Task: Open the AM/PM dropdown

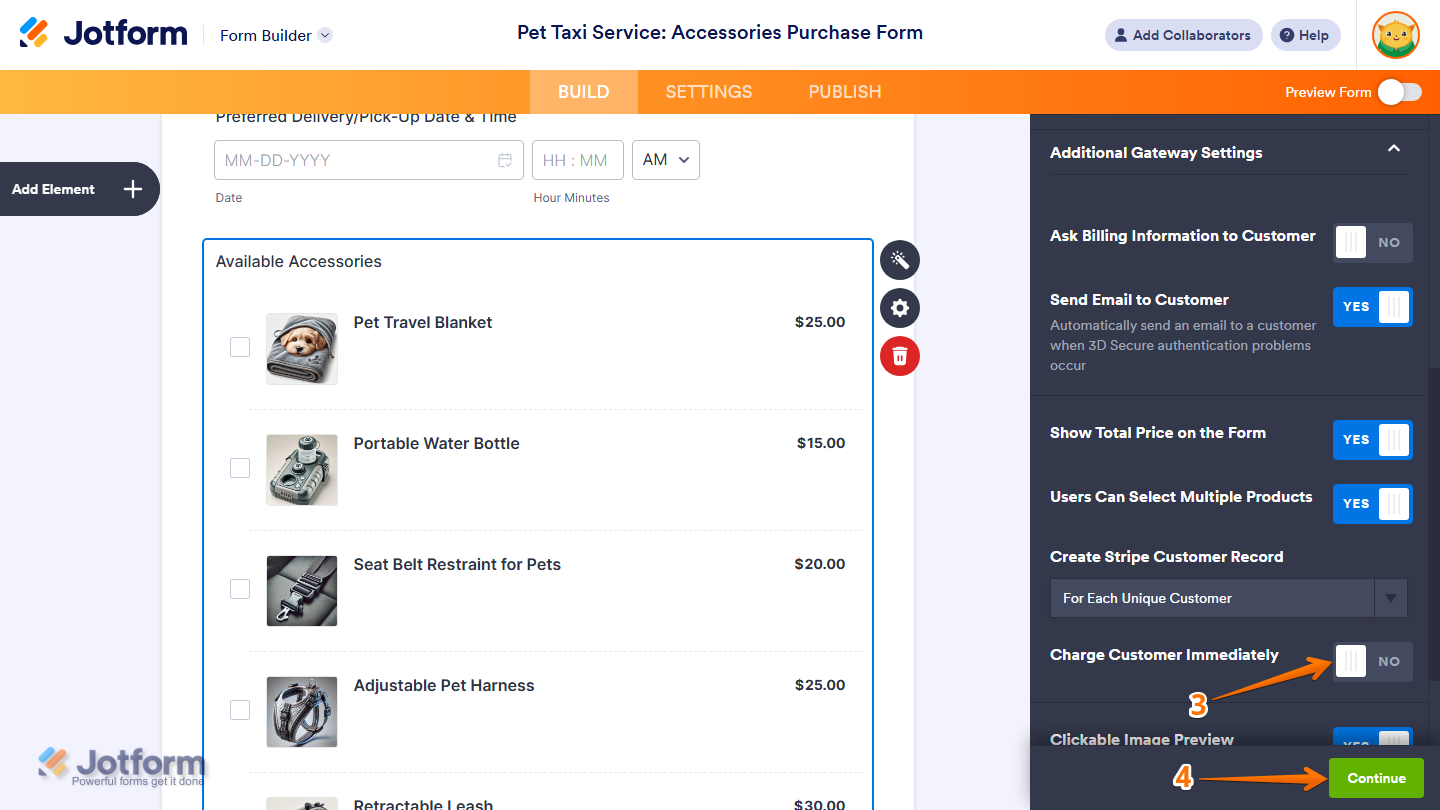Action: pyautogui.click(x=666, y=160)
